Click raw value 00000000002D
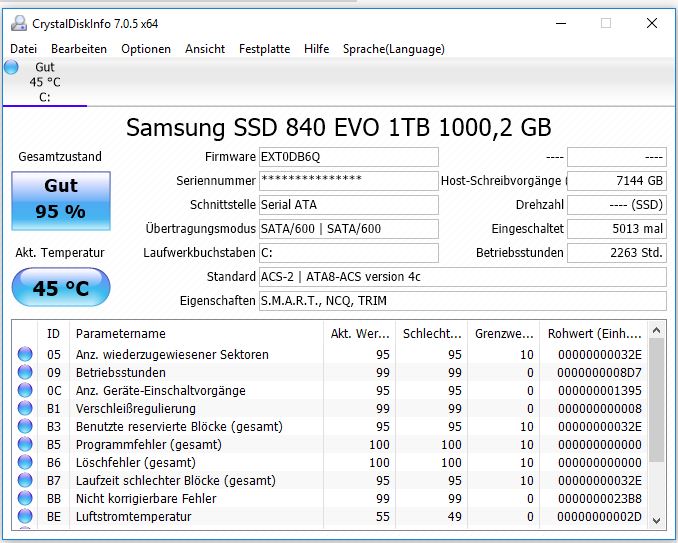This screenshot has height=543, width=678. (x=599, y=517)
